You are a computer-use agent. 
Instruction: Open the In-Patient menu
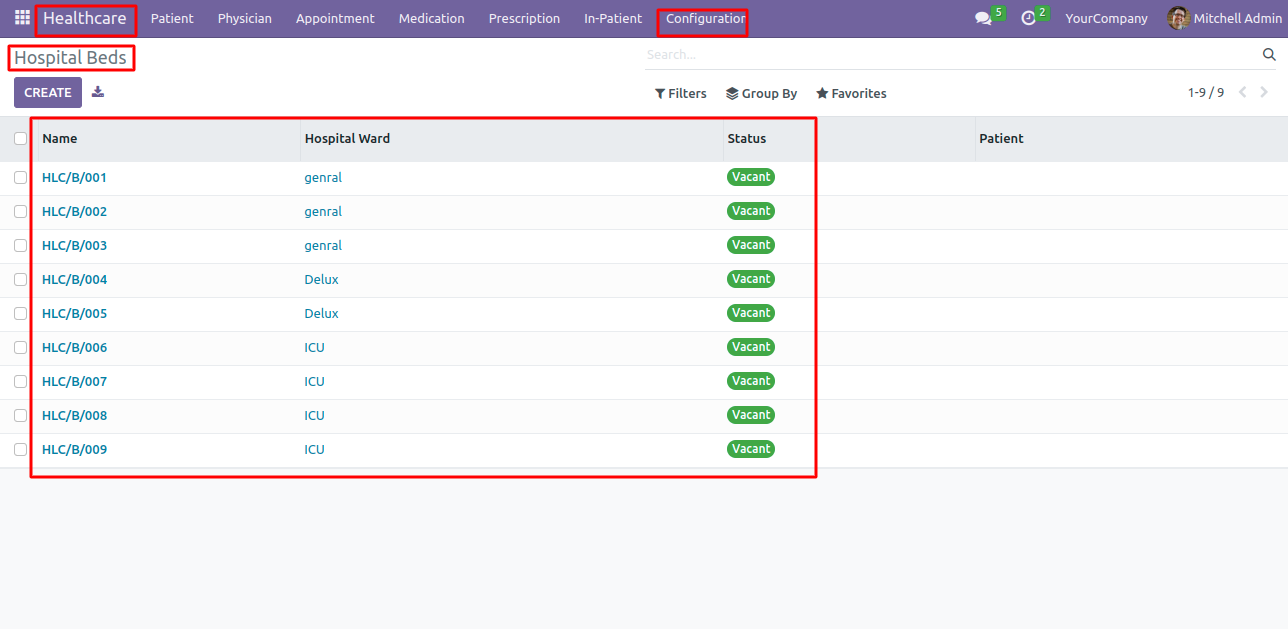coord(613,18)
